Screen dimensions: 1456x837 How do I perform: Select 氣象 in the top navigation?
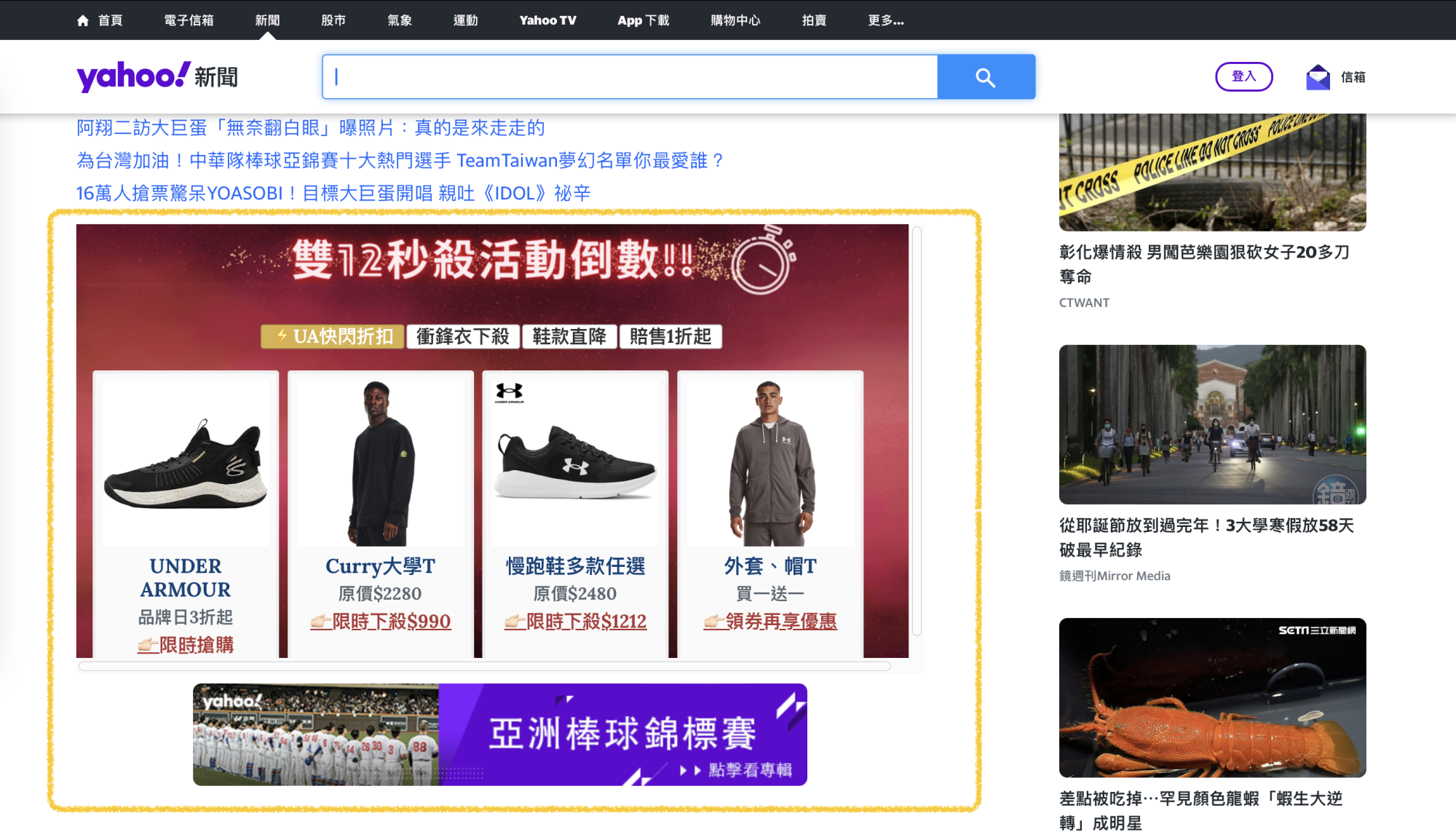click(398, 20)
